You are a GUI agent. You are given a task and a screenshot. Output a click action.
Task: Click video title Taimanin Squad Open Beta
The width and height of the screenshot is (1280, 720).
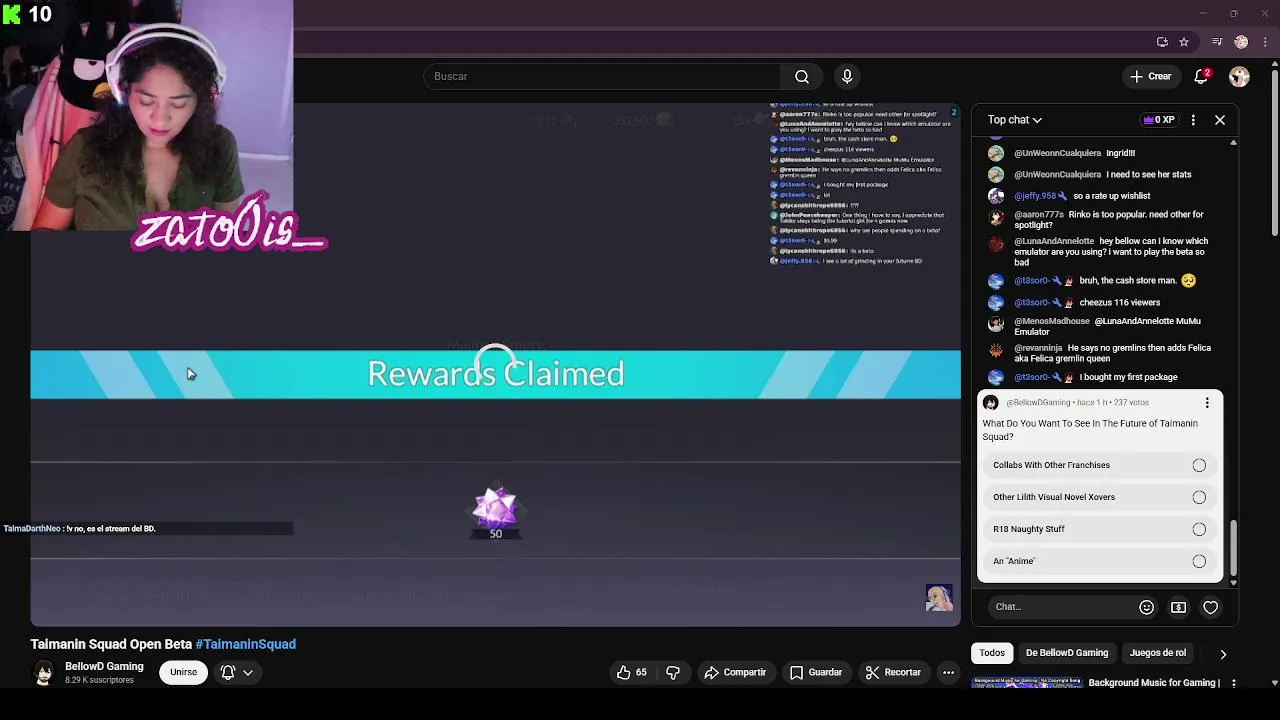pos(111,644)
